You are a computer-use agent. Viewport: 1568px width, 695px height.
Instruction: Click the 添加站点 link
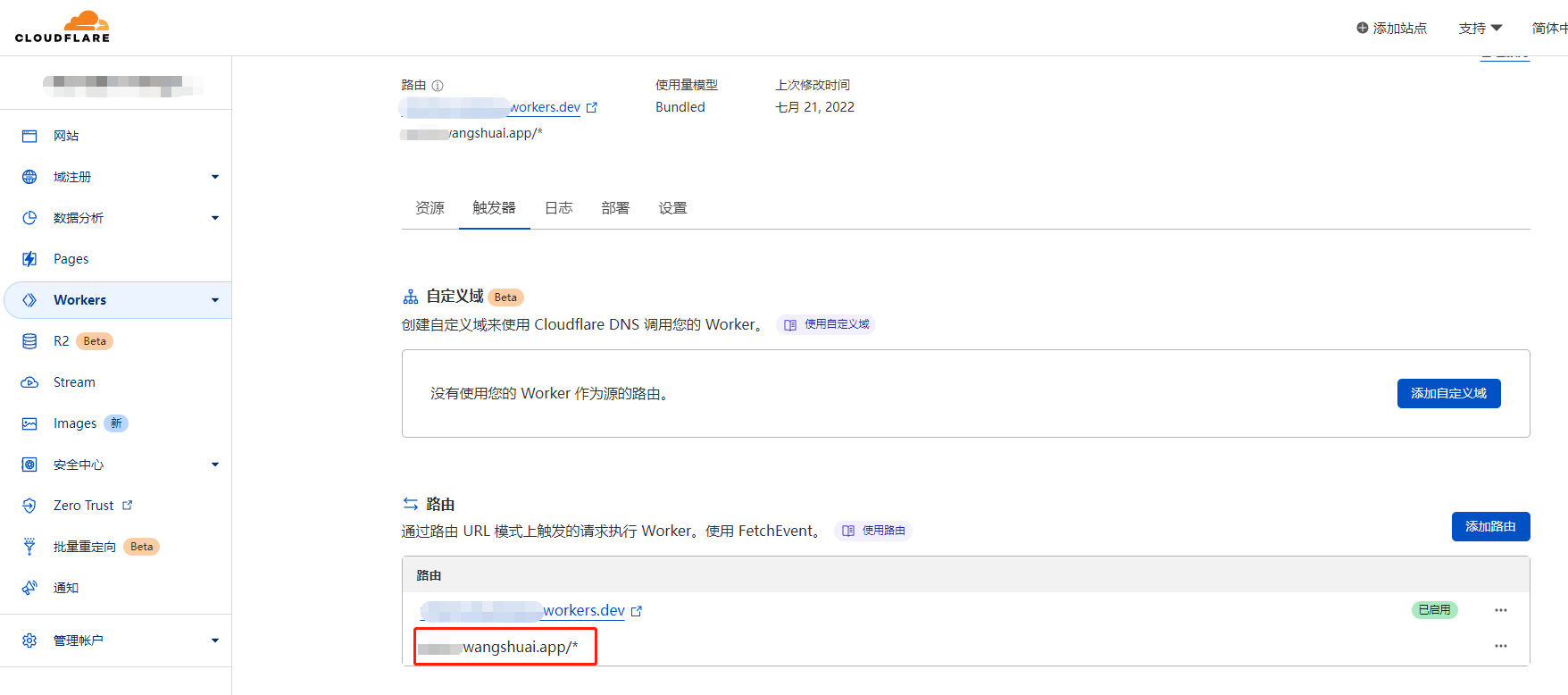pyautogui.click(x=1391, y=28)
